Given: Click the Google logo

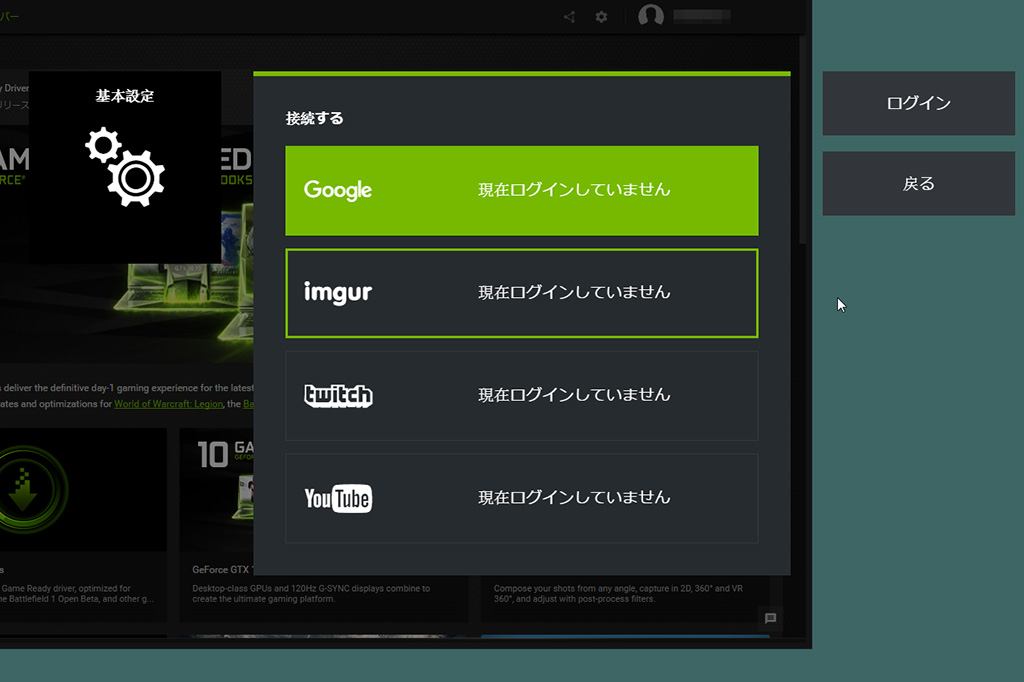Looking at the screenshot, I should [x=338, y=190].
